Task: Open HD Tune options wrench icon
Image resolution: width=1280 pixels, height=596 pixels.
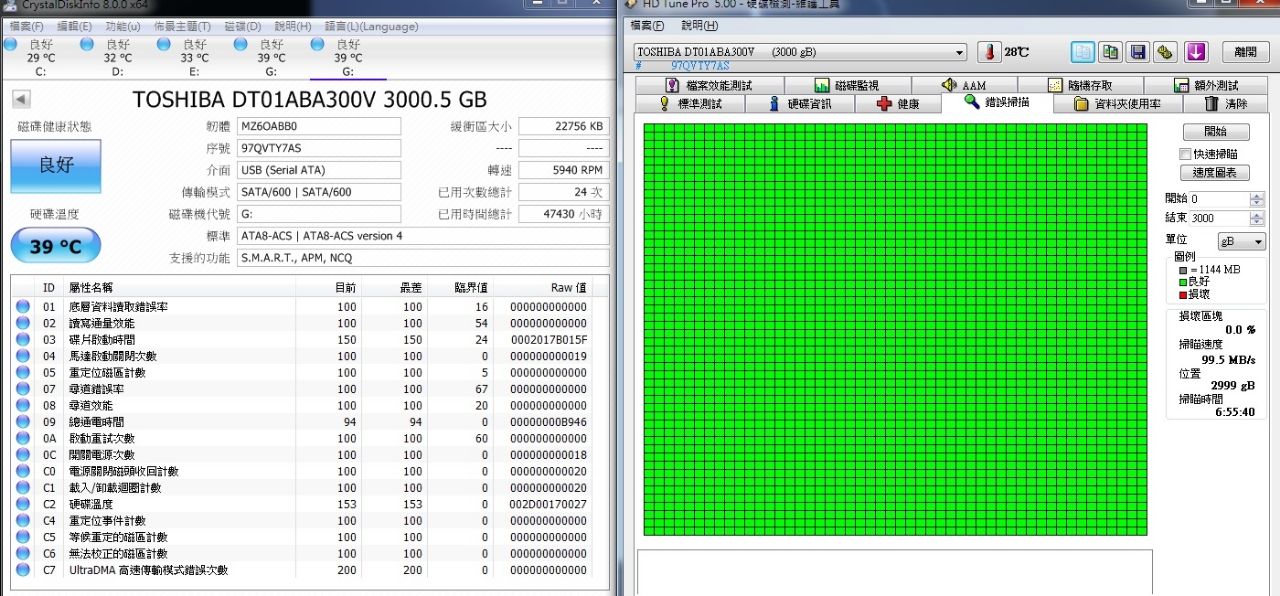Action: [x=1165, y=52]
